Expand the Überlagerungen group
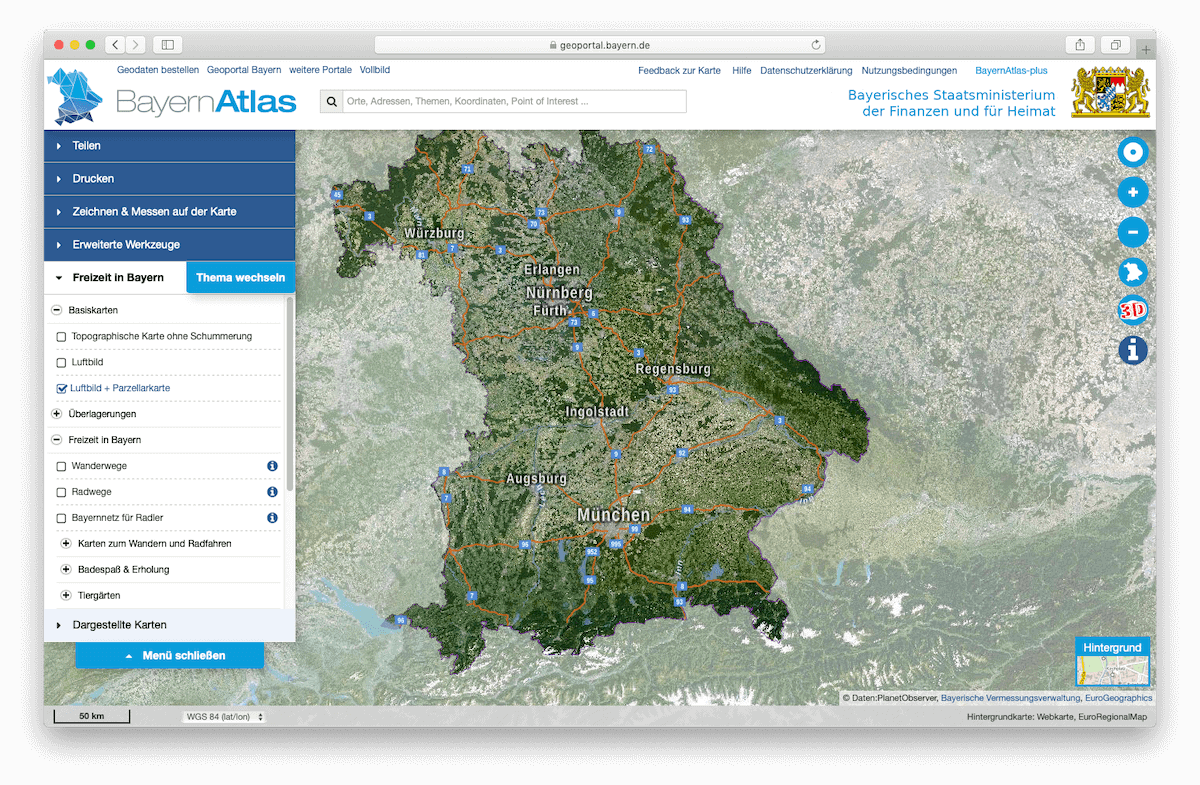The width and height of the screenshot is (1200, 785). (x=57, y=414)
